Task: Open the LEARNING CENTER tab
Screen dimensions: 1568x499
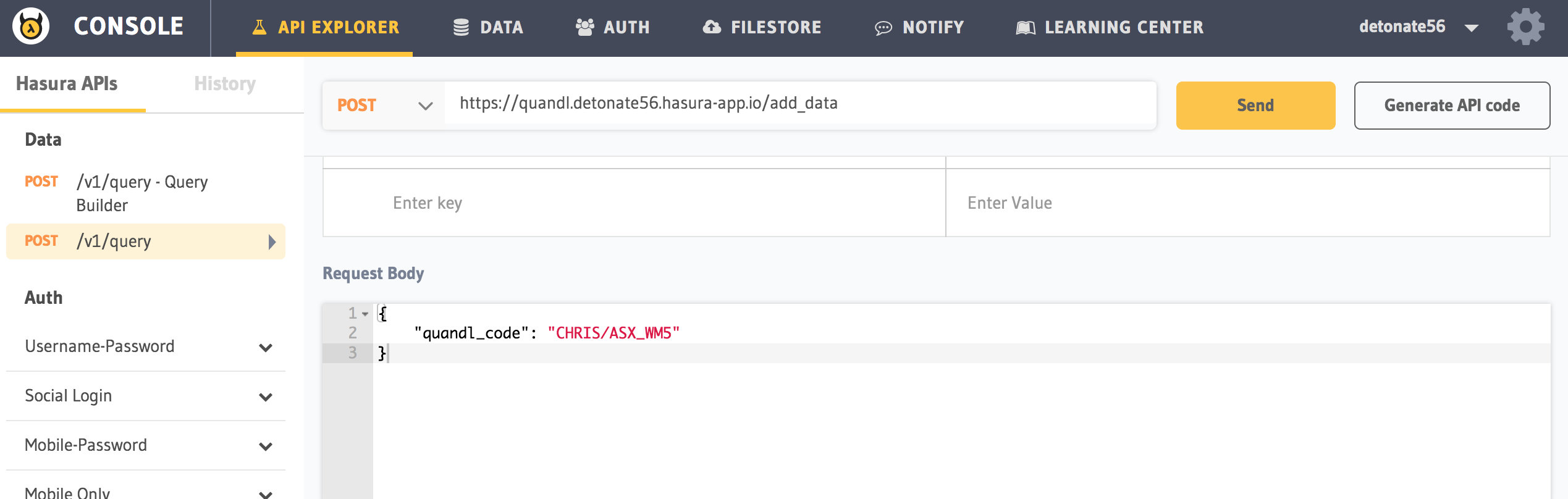Action: [x=1110, y=27]
